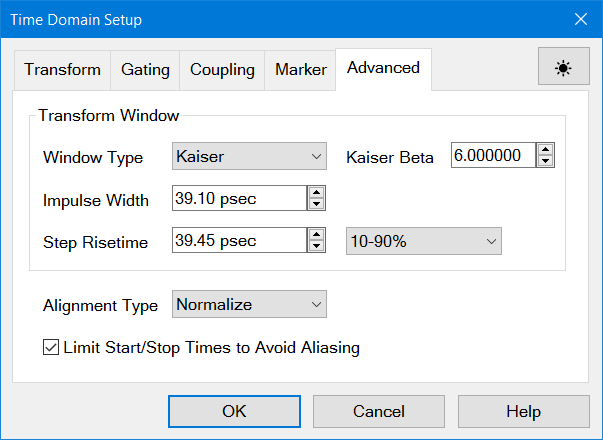
Task: Open the Gating tab
Action: [145, 70]
